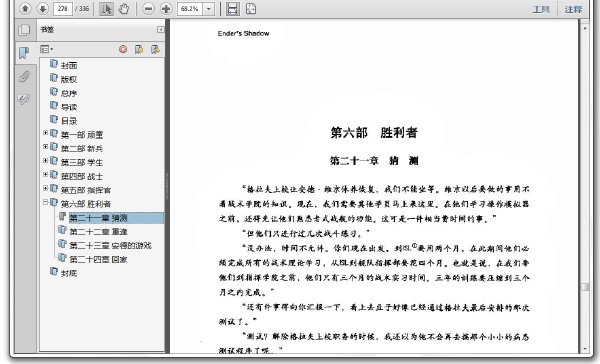Click the Ender's Shadow page header
The image size is (600, 364).
point(243,33)
